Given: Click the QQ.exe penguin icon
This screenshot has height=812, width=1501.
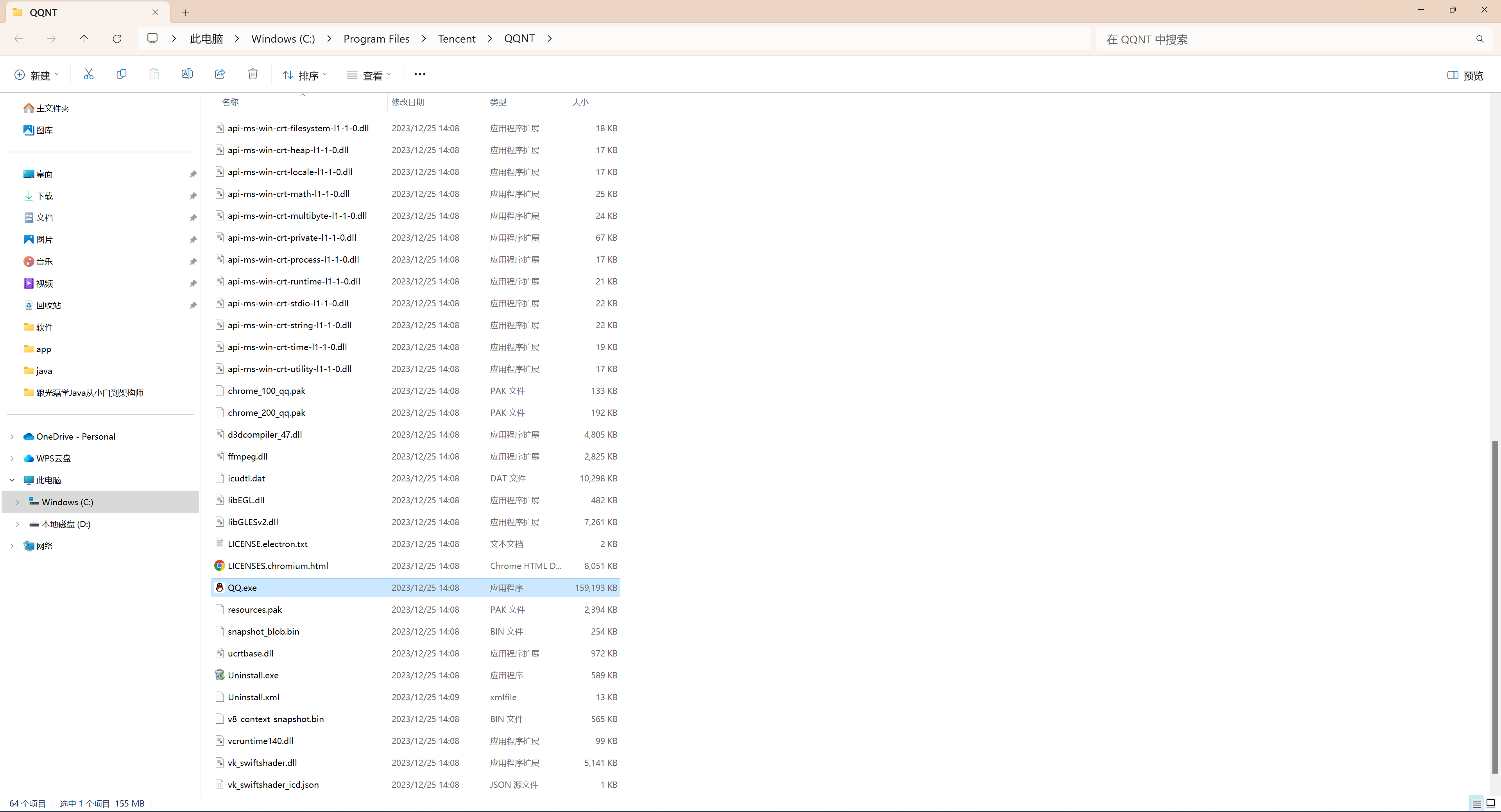Looking at the screenshot, I should pyautogui.click(x=220, y=587).
